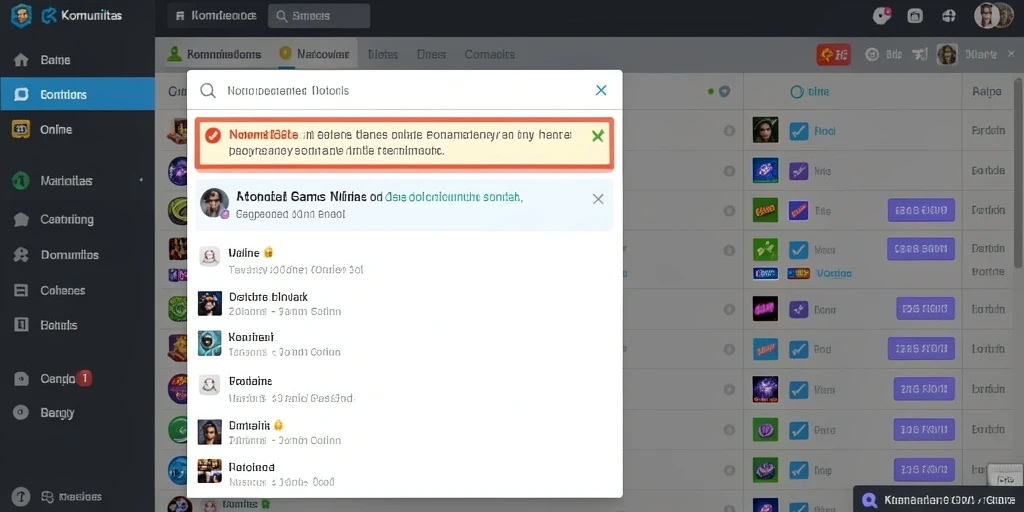The height and width of the screenshot is (512, 1024).
Task: Open the notification icon with the pink dot in the top bar
Action: click(x=882, y=16)
